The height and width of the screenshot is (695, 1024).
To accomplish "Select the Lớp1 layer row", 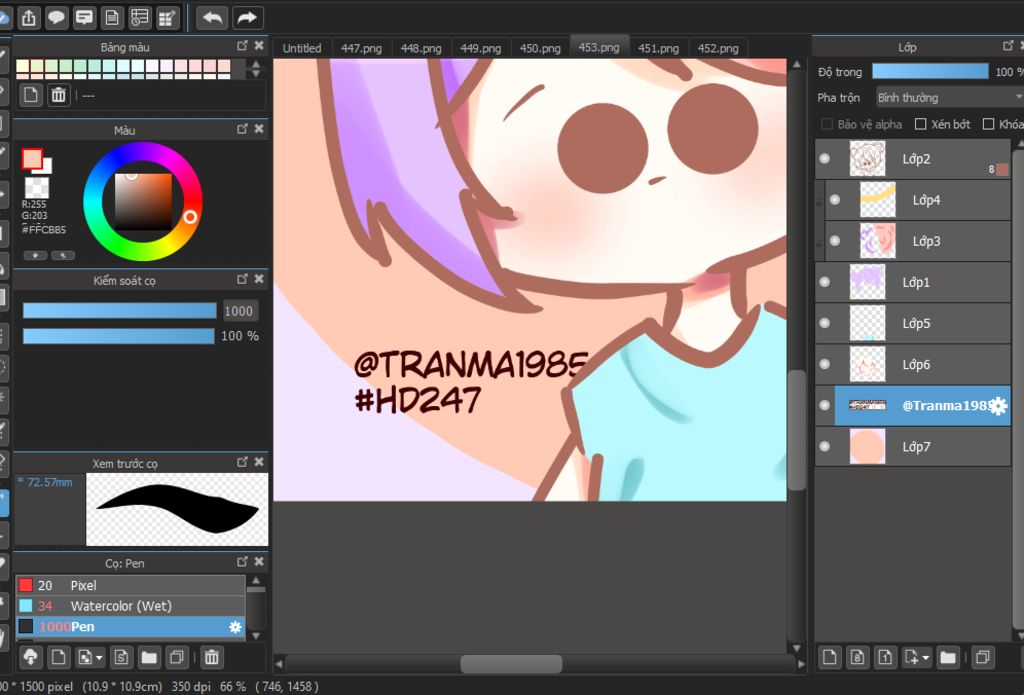I will tap(912, 282).
